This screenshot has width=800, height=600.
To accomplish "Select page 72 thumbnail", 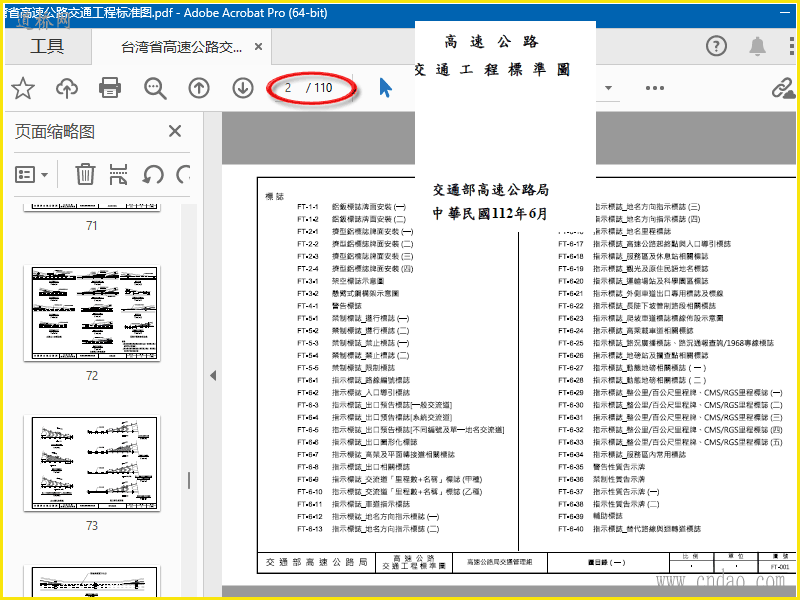I will click(94, 313).
